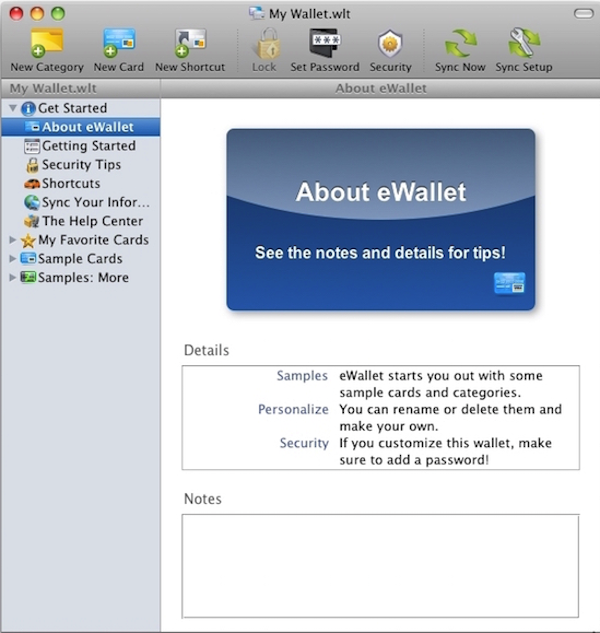Click the Personalize field label

(293, 409)
